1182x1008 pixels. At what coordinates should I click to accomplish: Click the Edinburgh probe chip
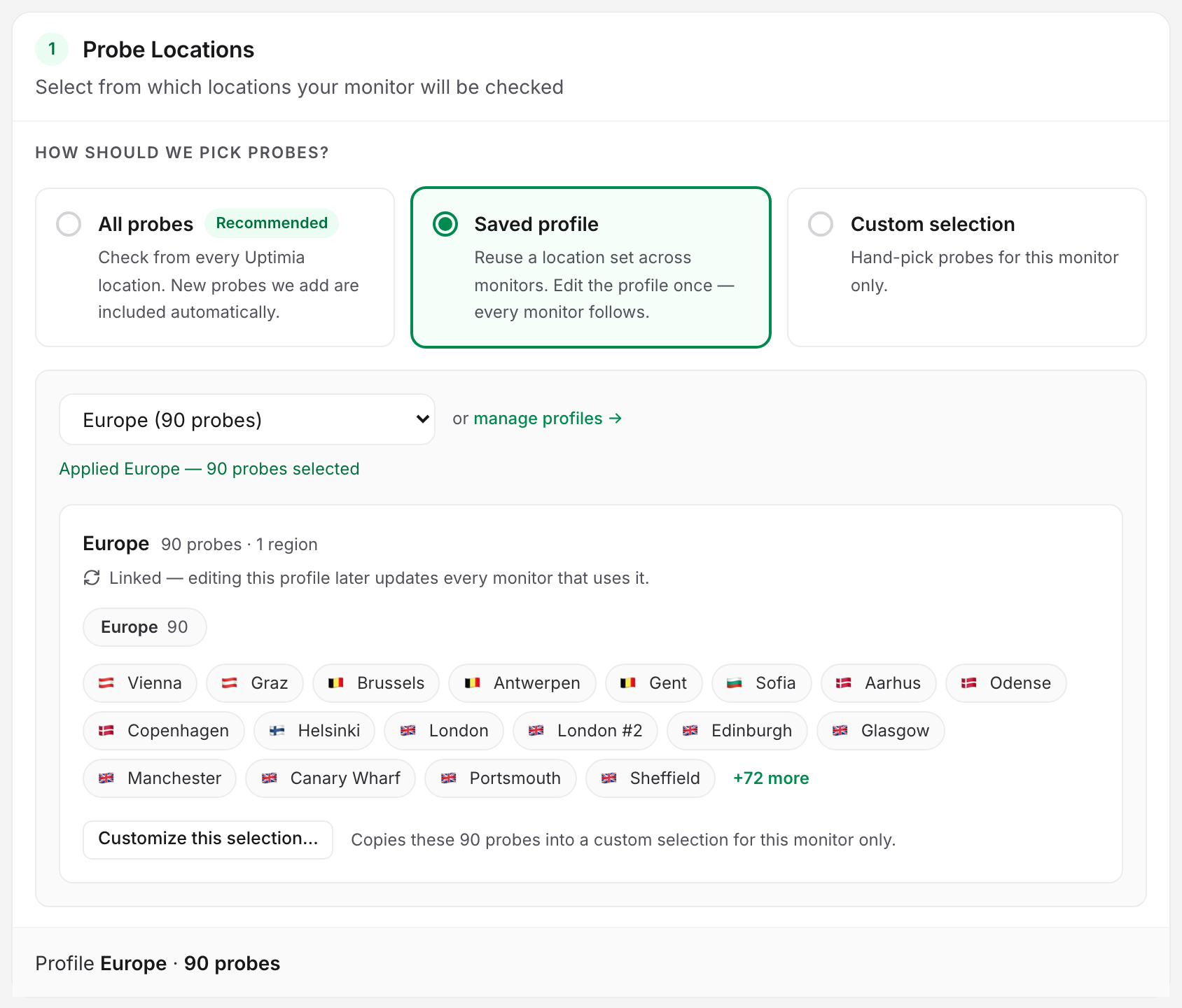coord(737,731)
